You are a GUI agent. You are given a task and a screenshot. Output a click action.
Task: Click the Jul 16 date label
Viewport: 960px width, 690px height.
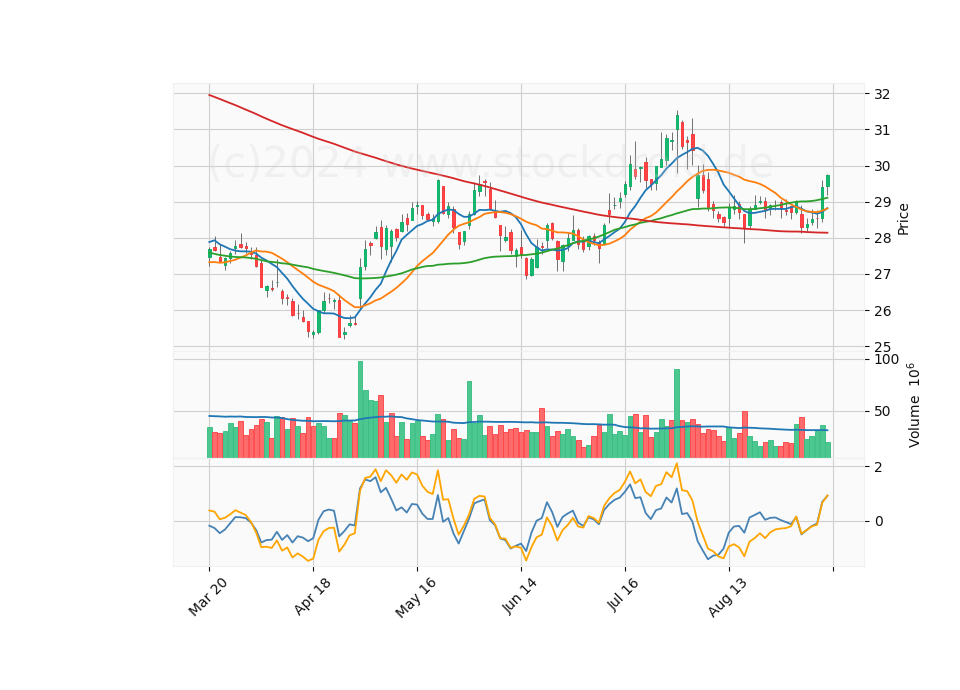[x=623, y=594]
